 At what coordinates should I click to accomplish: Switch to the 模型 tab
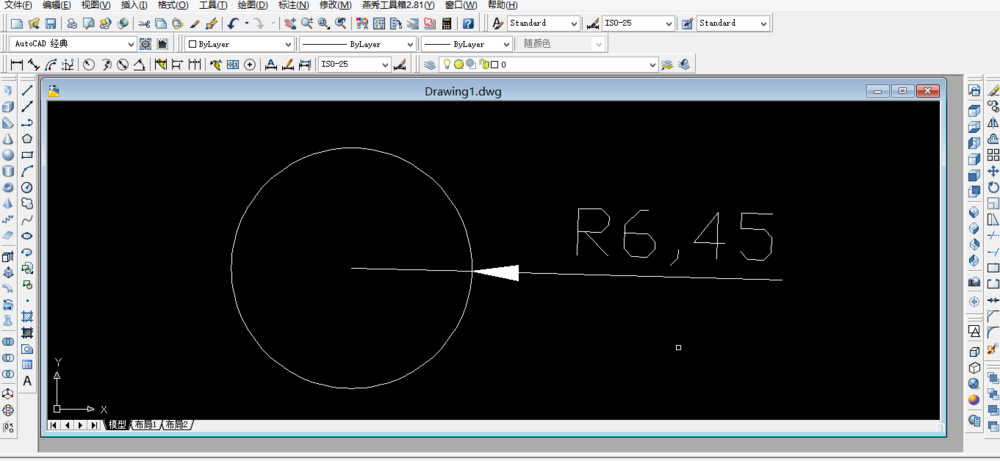(117, 425)
